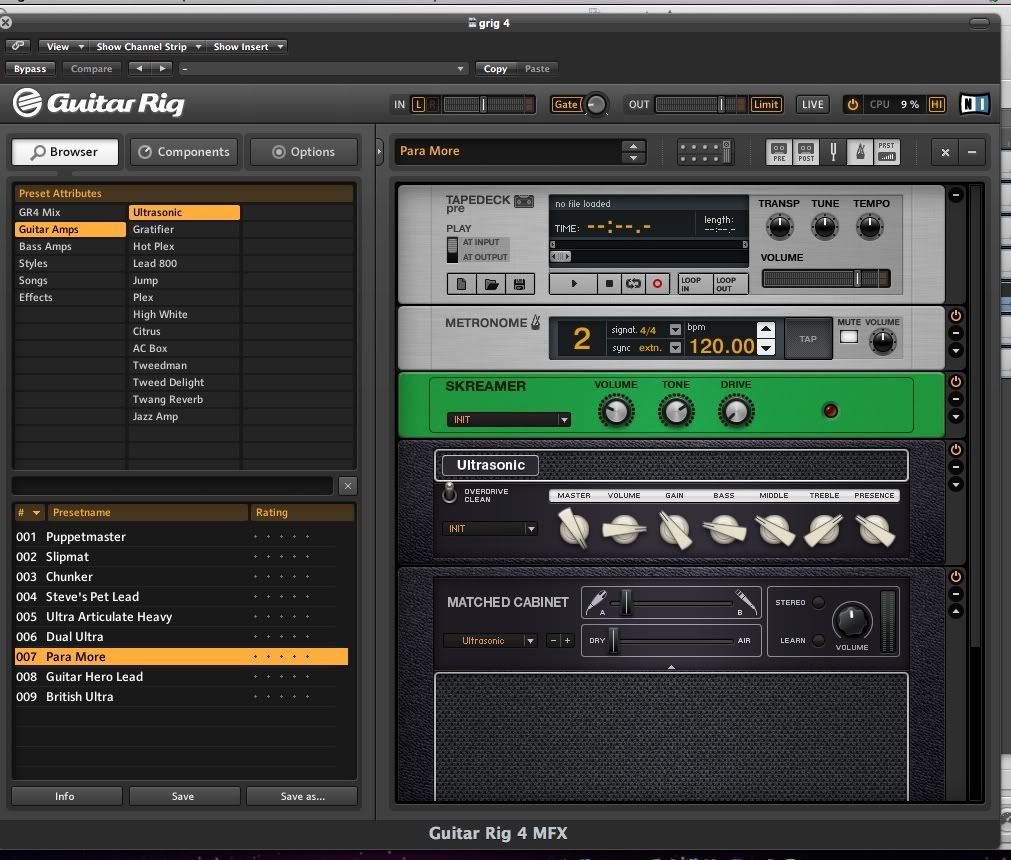The width and height of the screenshot is (1011, 860).
Task: Toggle the HI quality mode button
Action: tap(936, 104)
